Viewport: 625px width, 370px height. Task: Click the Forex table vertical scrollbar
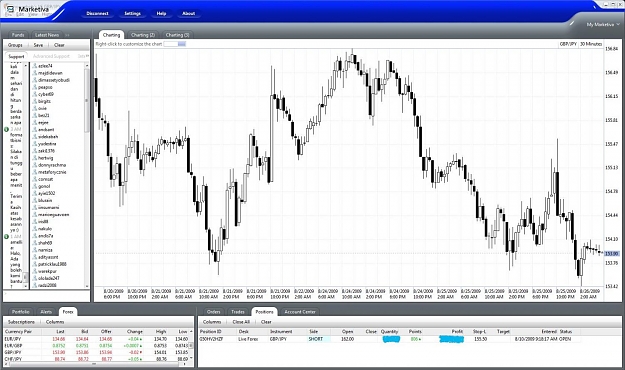coord(191,345)
